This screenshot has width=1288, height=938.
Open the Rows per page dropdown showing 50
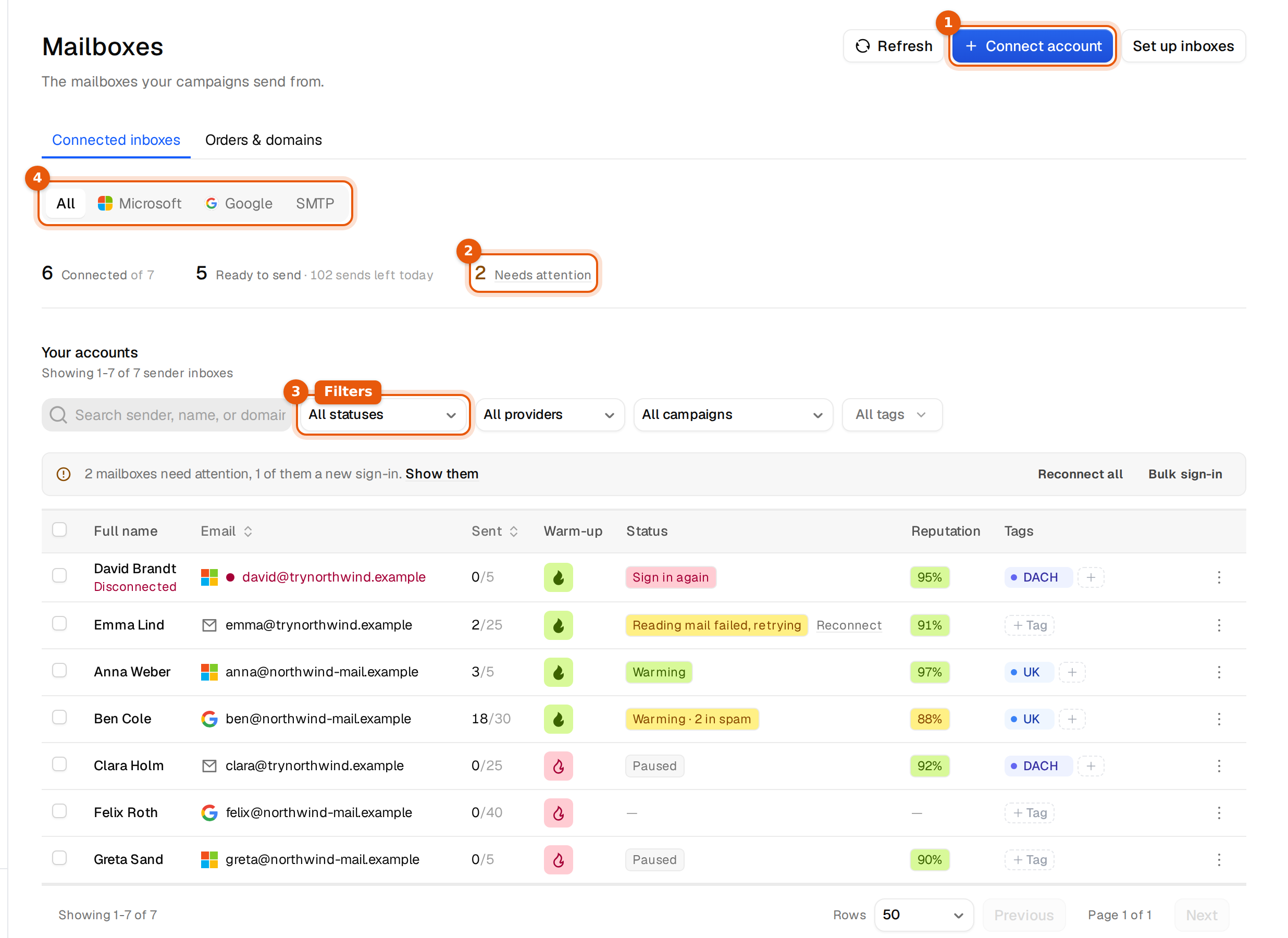(923, 915)
